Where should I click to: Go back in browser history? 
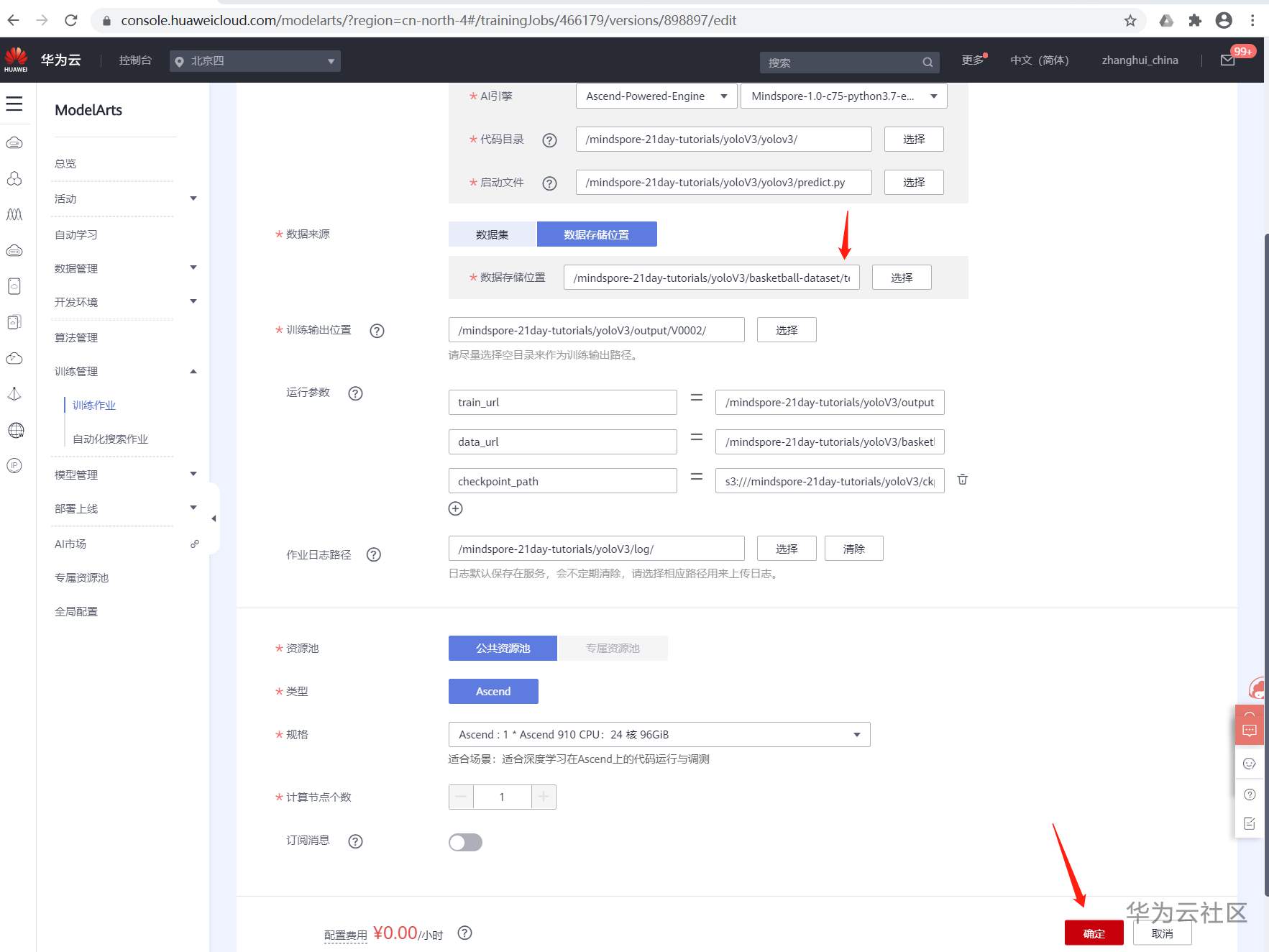tap(13, 20)
